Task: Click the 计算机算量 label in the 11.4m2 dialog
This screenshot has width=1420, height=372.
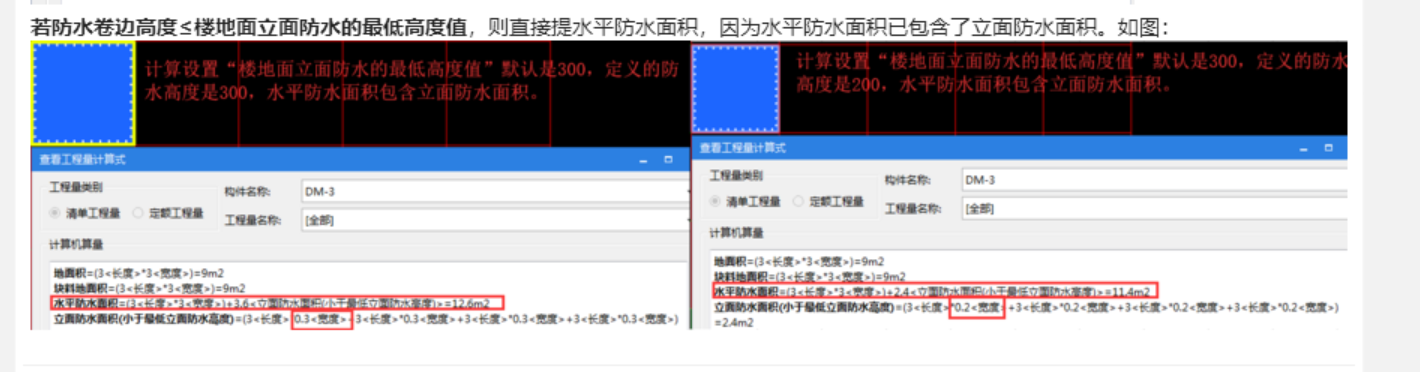Action: point(737,233)
